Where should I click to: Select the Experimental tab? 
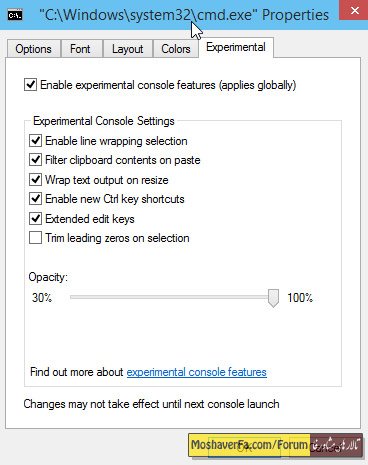236,47
